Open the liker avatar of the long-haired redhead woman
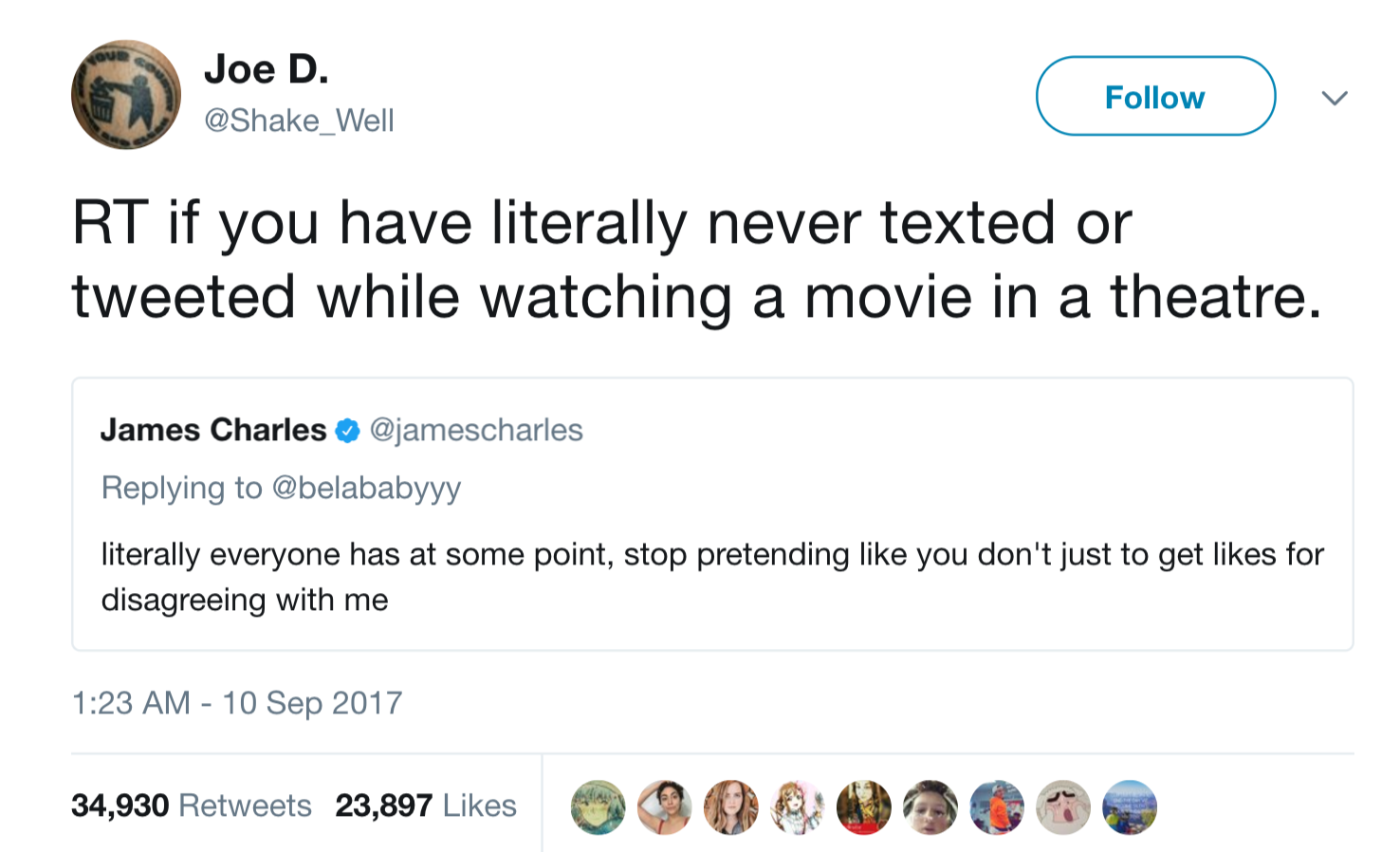 (x=730, y=807)
